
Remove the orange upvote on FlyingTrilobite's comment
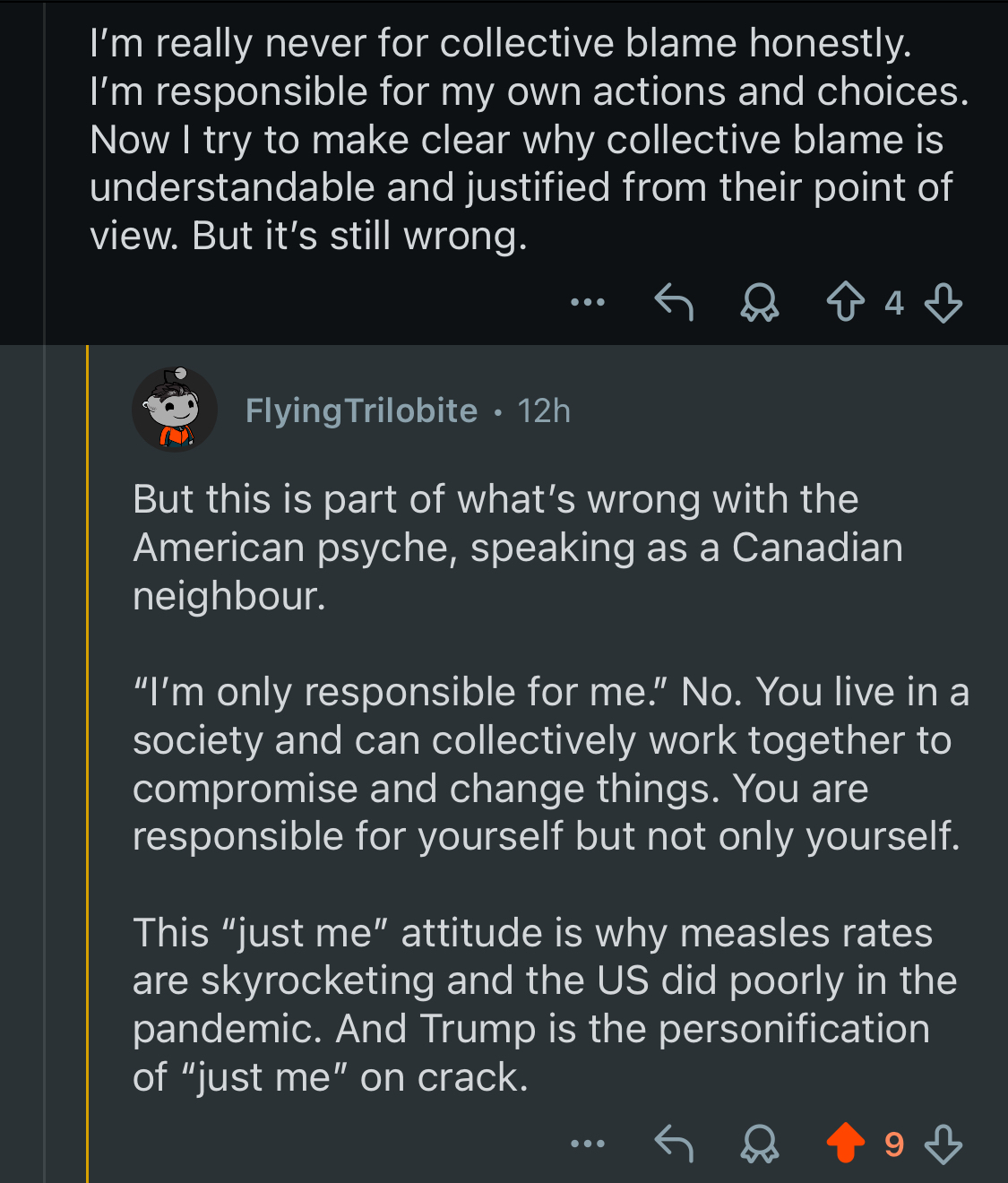(845, 1144)
